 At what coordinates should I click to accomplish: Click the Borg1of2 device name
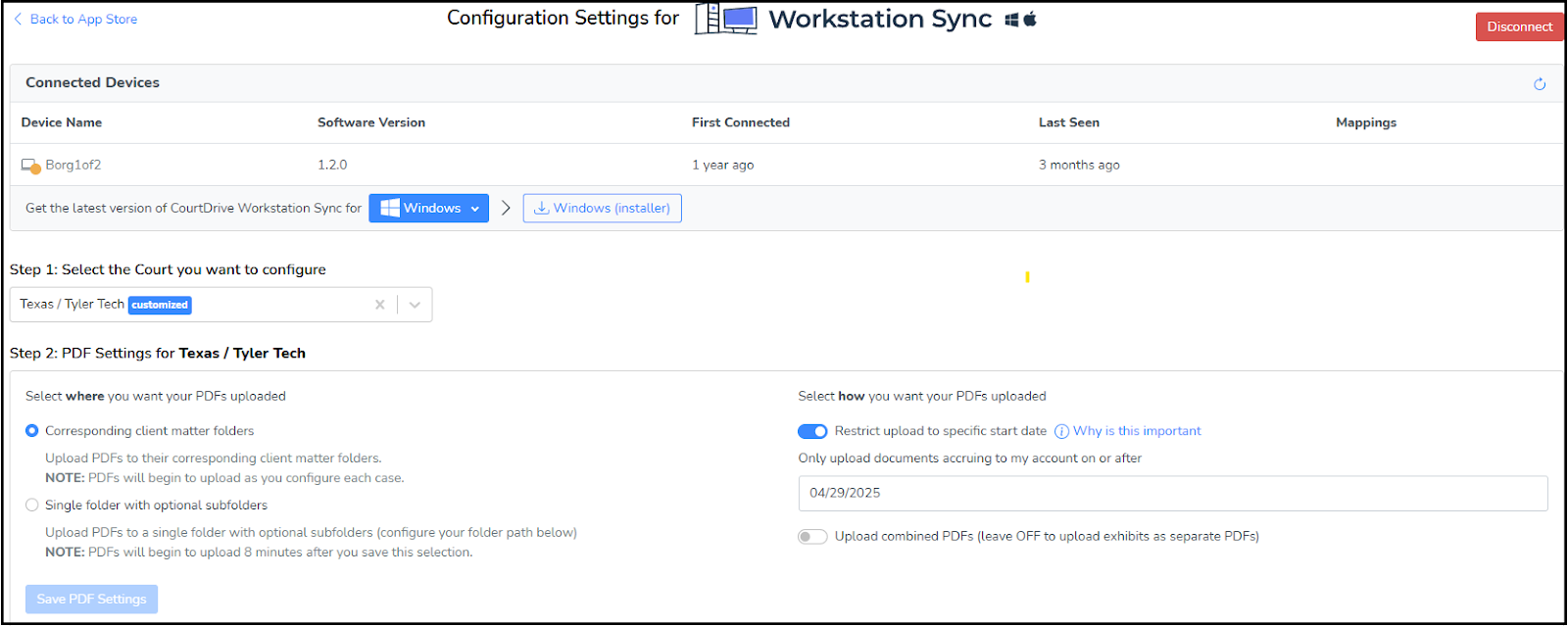(x=73, y=165)
